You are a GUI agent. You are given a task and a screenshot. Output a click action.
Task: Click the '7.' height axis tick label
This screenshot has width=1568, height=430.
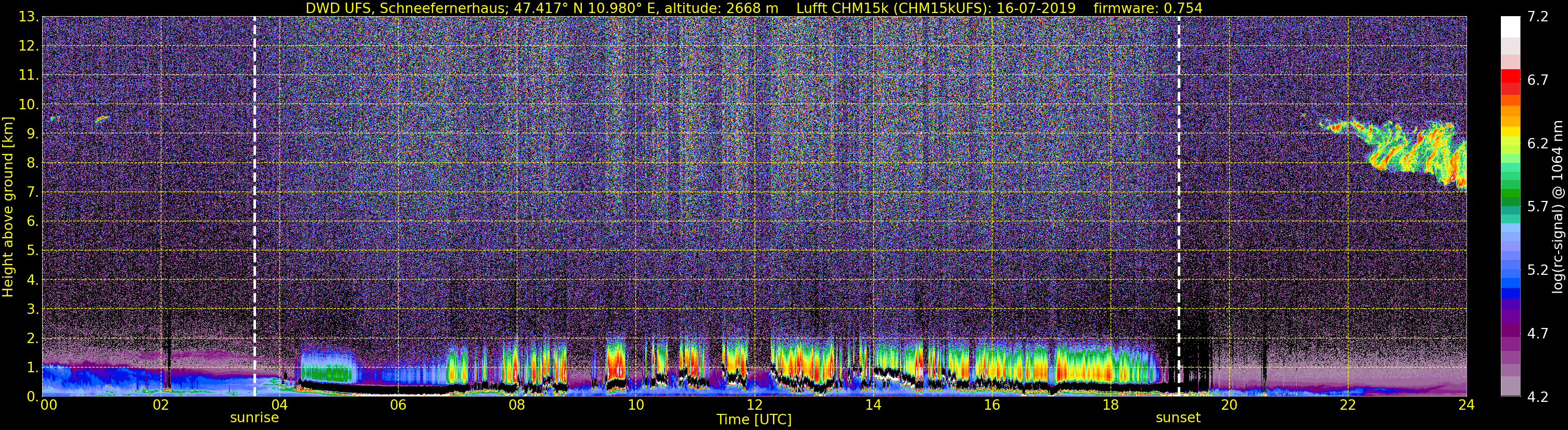33,192
